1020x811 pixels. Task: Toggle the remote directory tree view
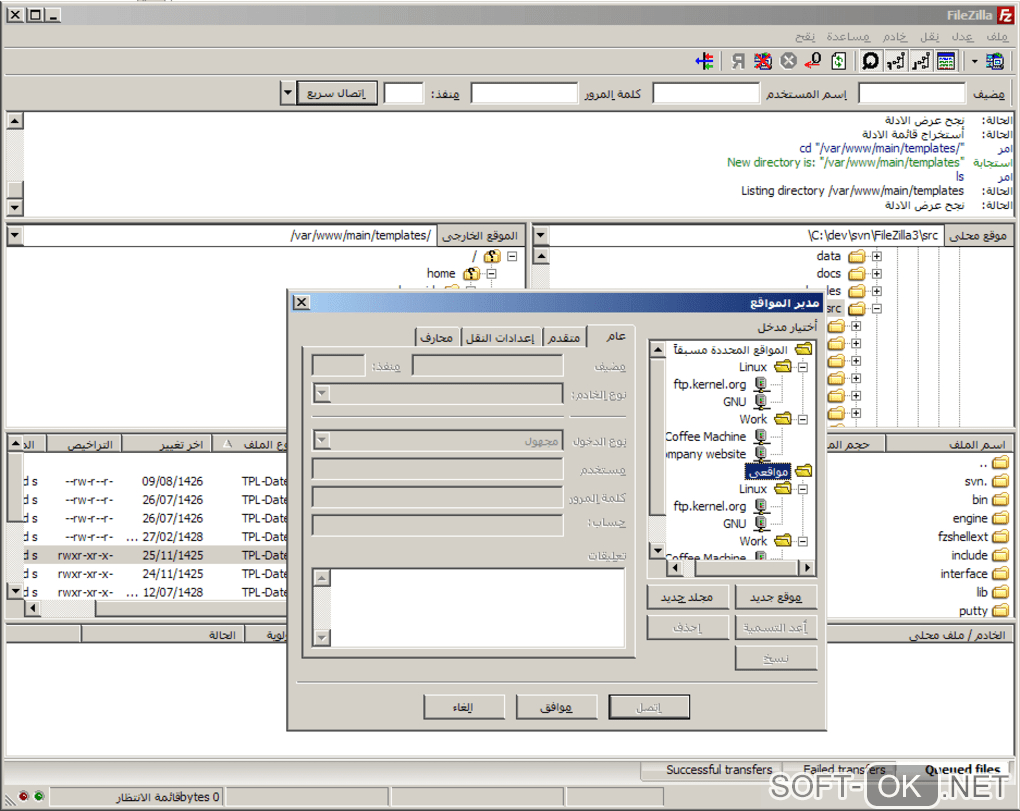tap(896, 62)
